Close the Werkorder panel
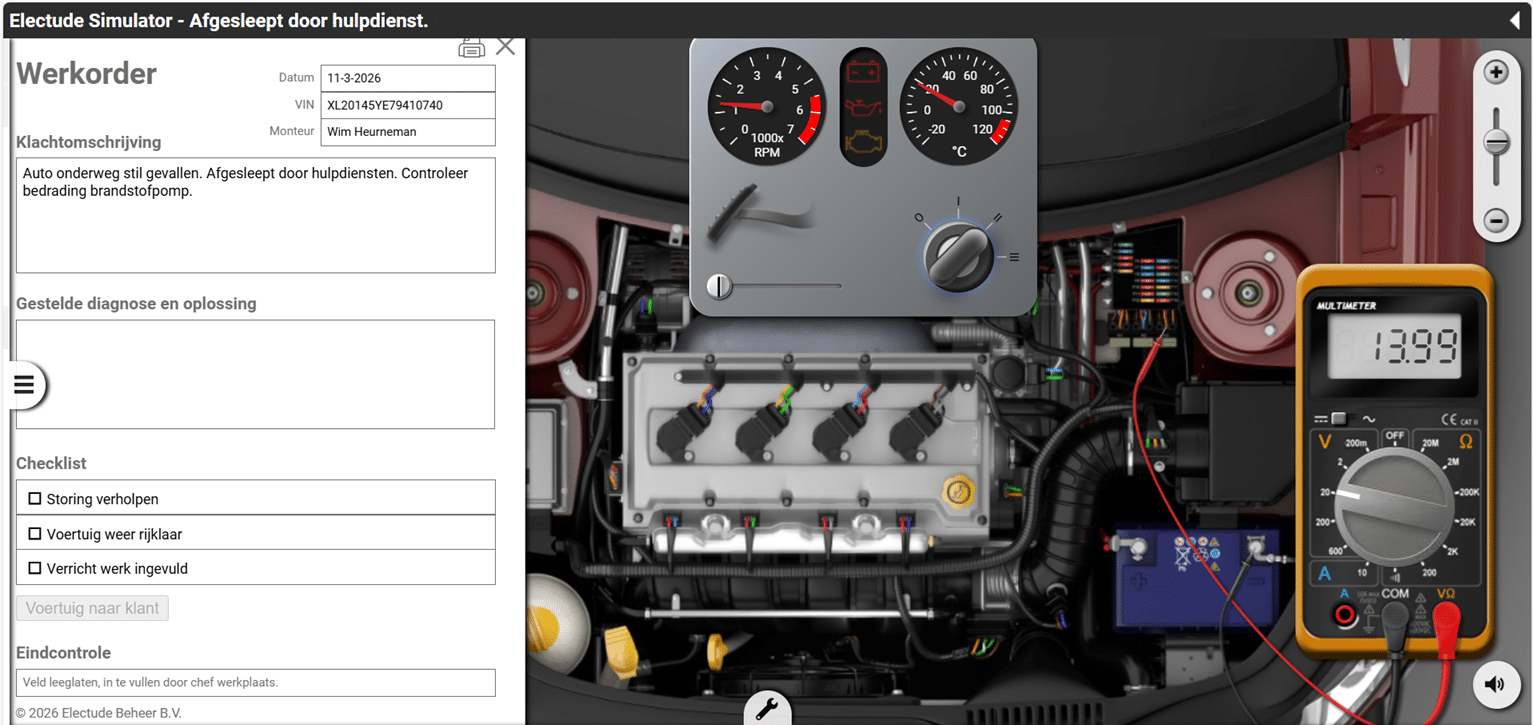The height and width of the screenshot is (725, 1533). [506, 46]
